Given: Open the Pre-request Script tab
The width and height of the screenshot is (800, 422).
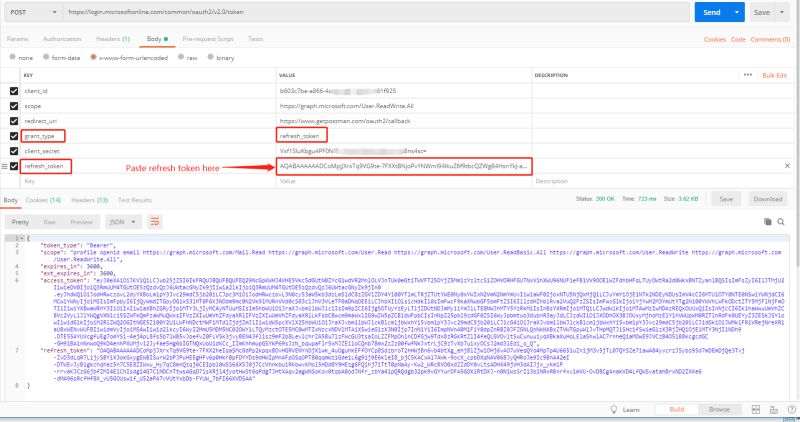Looking at the screenshot, I should coord(208,39).
